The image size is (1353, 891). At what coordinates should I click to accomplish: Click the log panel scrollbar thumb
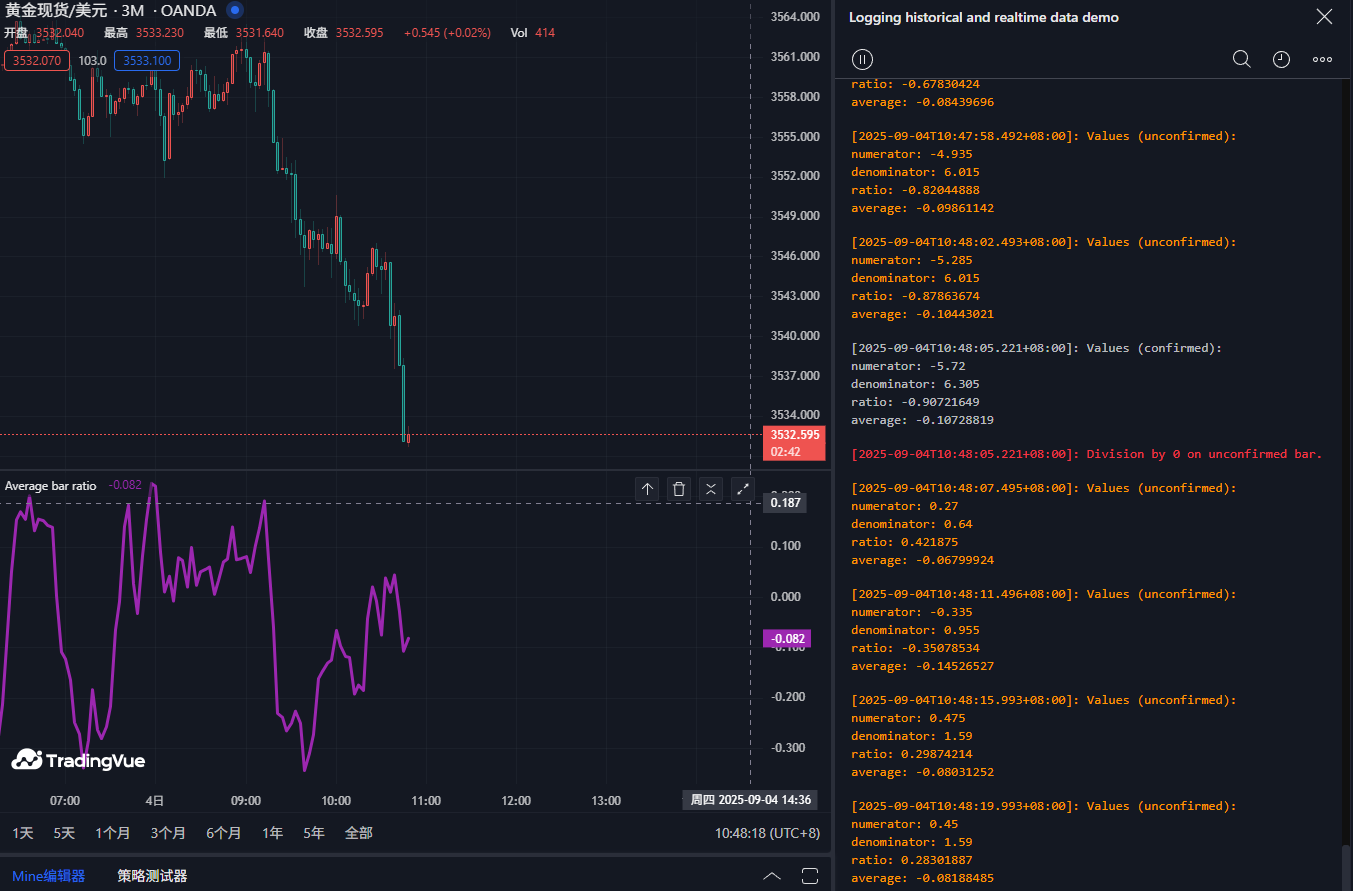[1345, 866]
